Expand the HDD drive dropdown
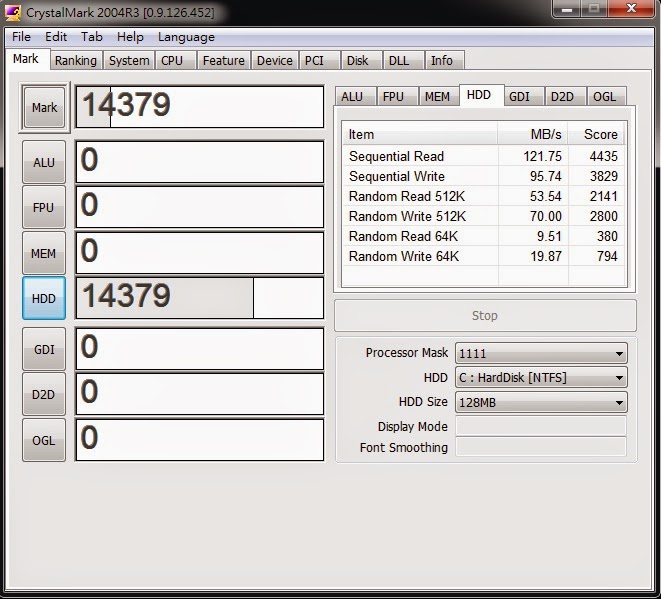The image size is (661, 599). pos(541,377)
